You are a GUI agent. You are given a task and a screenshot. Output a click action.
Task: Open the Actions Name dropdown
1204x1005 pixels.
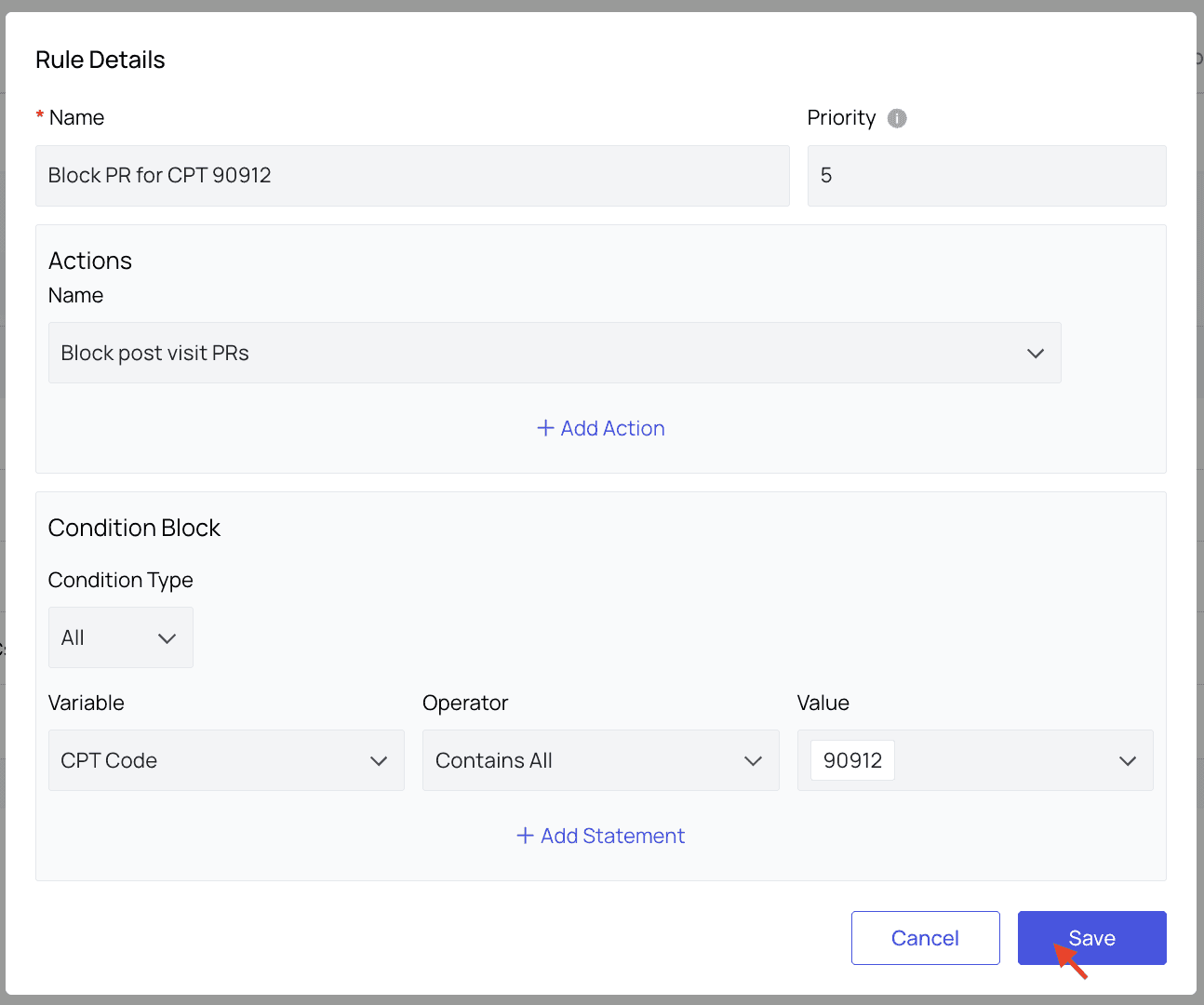(554, 353)
